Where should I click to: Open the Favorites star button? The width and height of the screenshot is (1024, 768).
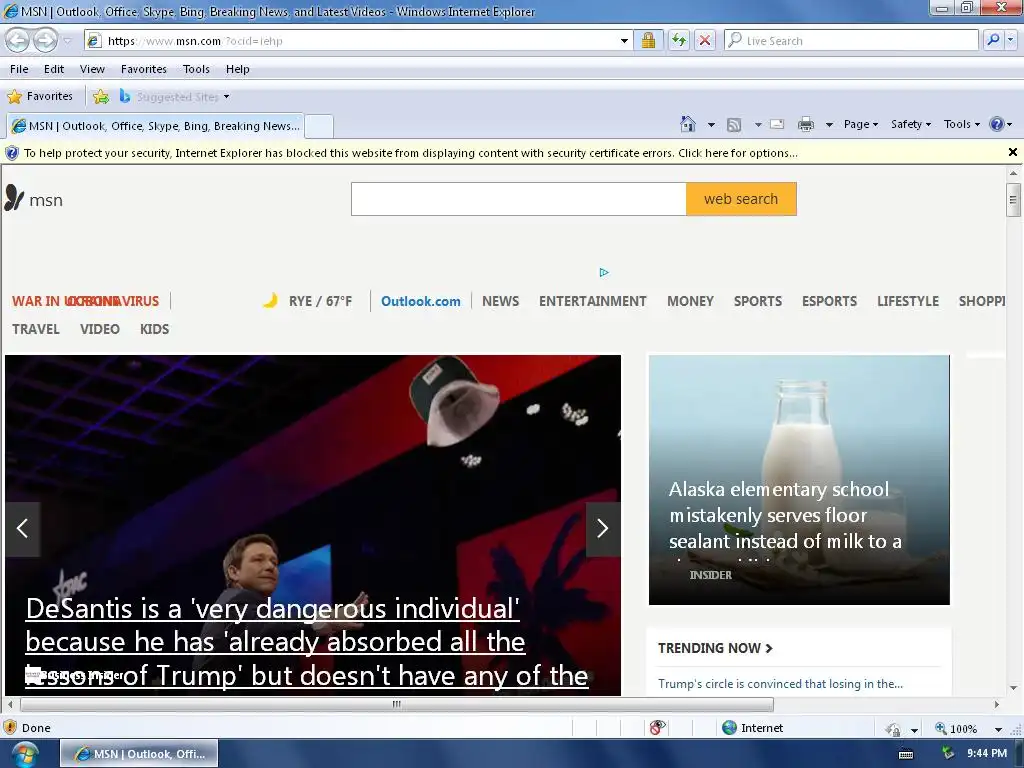pyautogui.click(x=40, y=96)
